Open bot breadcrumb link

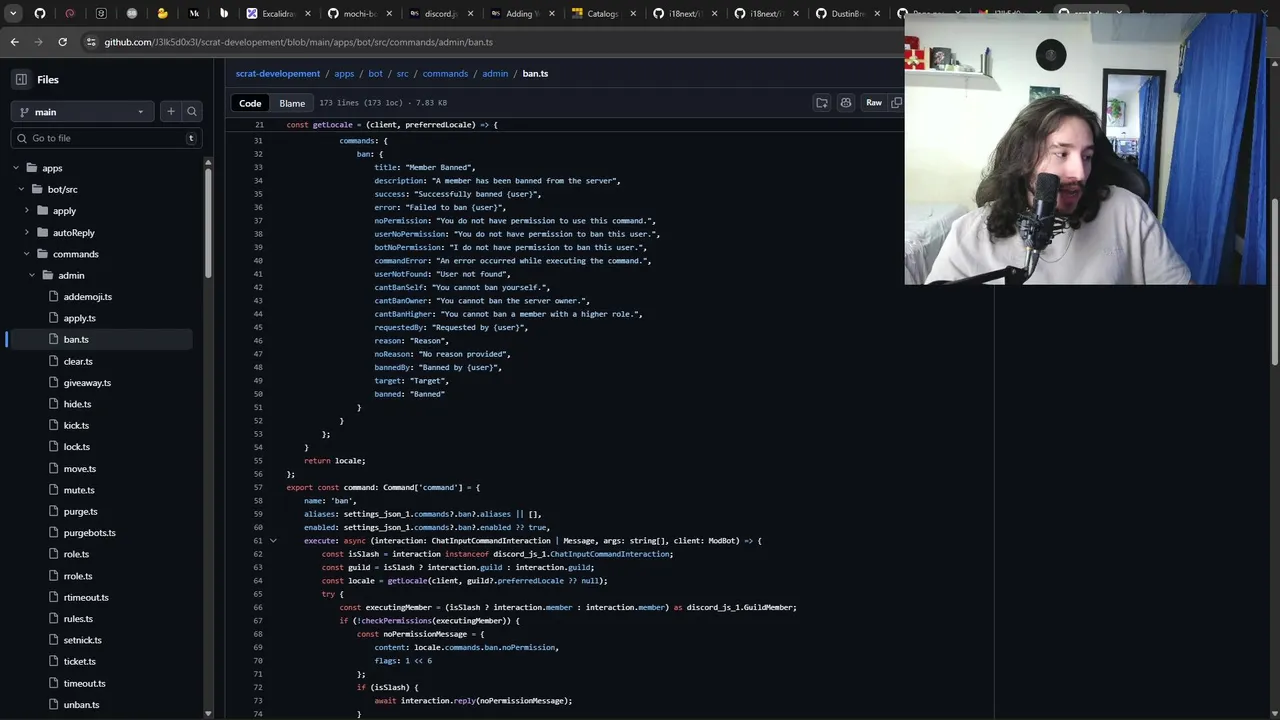(x=375, y=74)
